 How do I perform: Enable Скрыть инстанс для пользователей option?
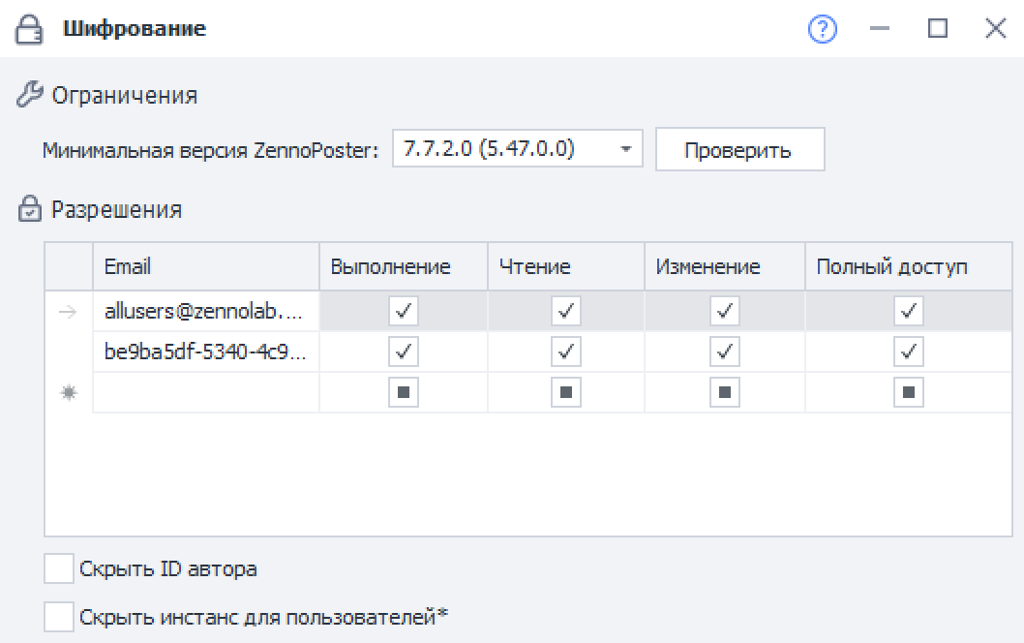60,615
